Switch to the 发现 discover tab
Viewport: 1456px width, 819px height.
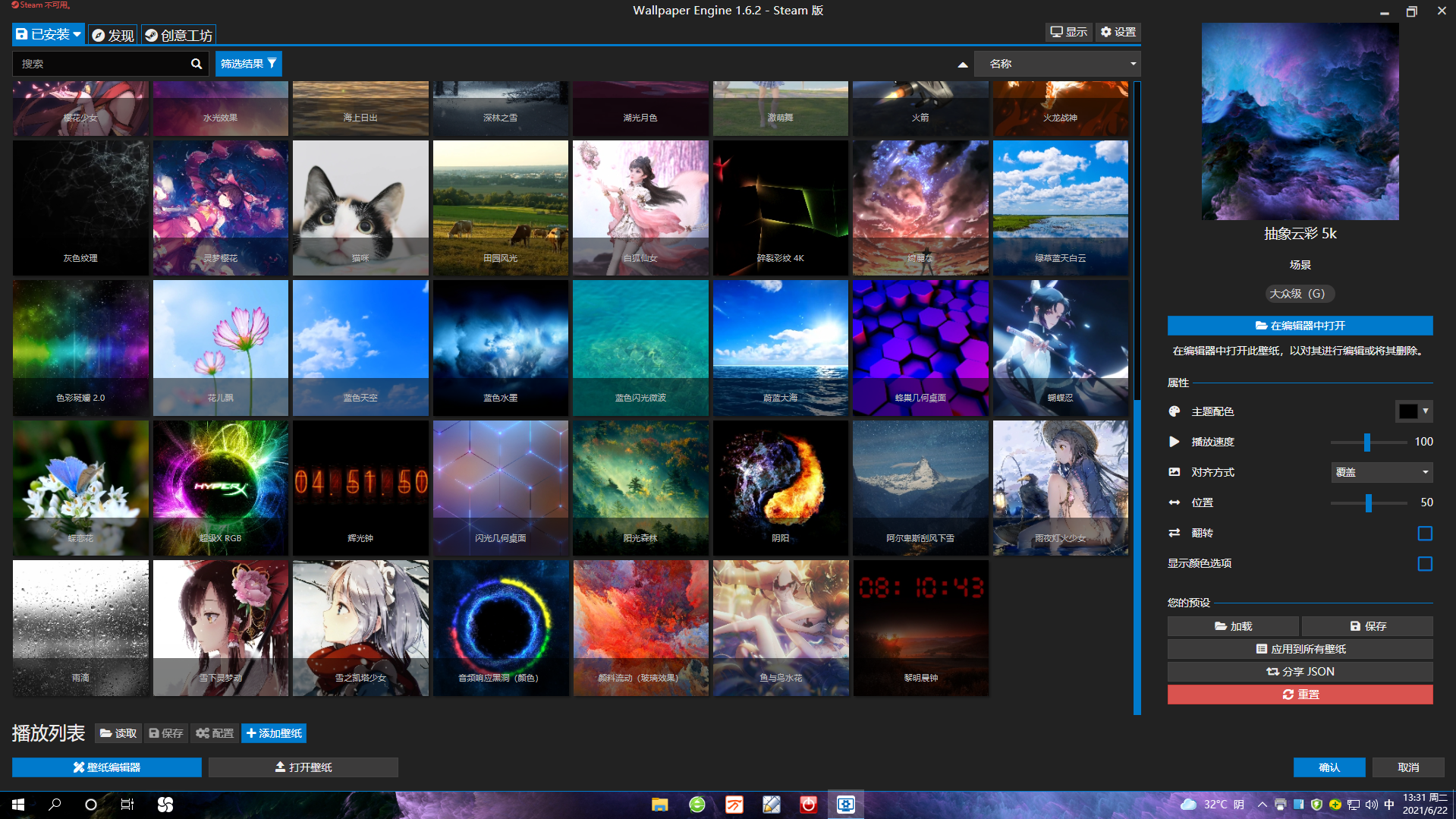[113, 35]
